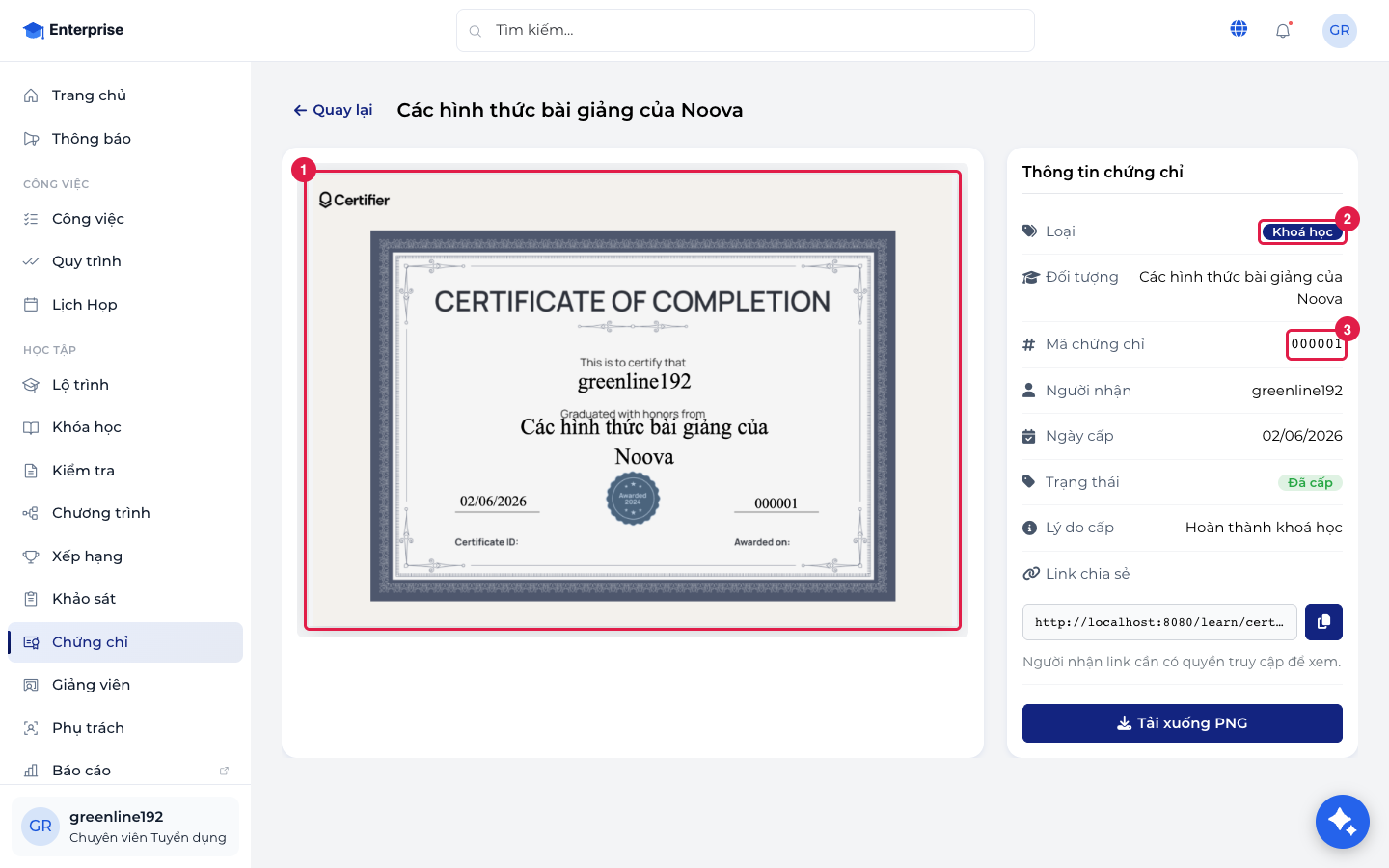Click the greenline192 profile card
Viewport: 1389px width, 868px height.
point(125,827)
